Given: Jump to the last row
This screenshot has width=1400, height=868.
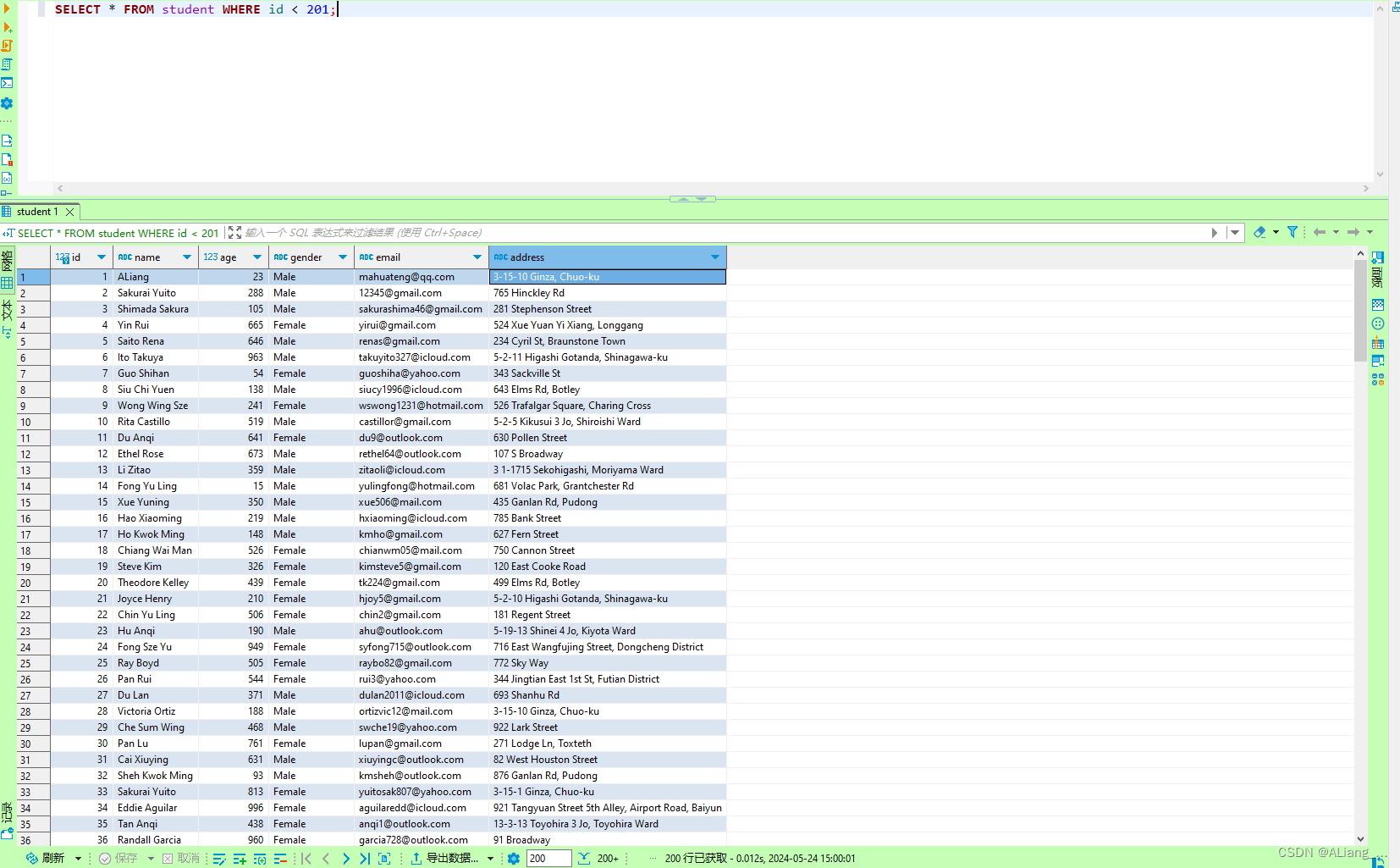Looking at the screenshot, I should (x=365, y=859).
